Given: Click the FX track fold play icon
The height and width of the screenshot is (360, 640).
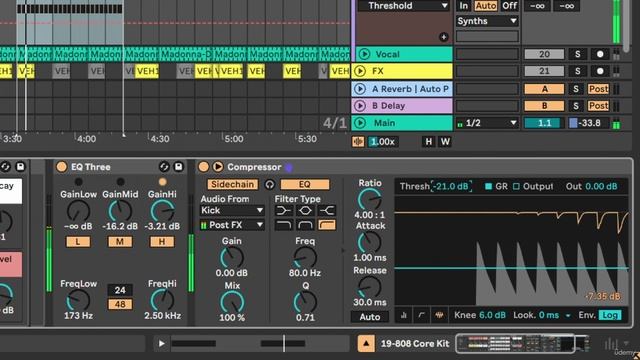Looking at the screenshot, I should [x=360, y=71].
